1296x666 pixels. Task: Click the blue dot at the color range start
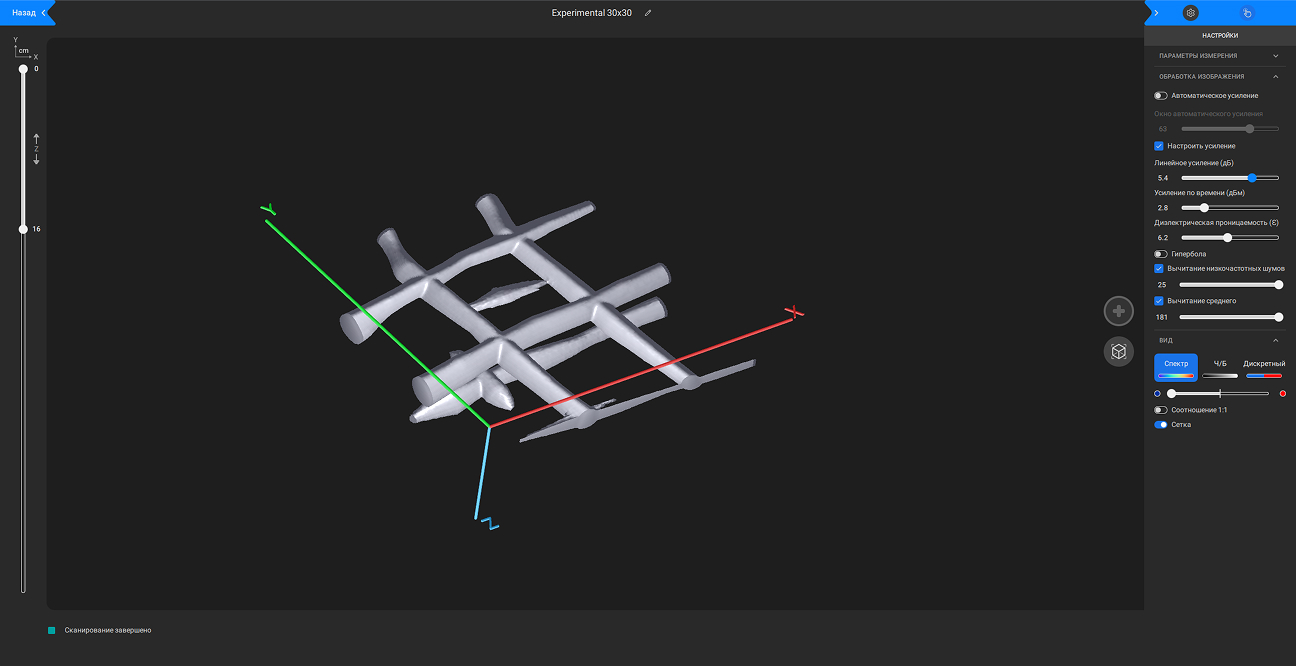1157,394
